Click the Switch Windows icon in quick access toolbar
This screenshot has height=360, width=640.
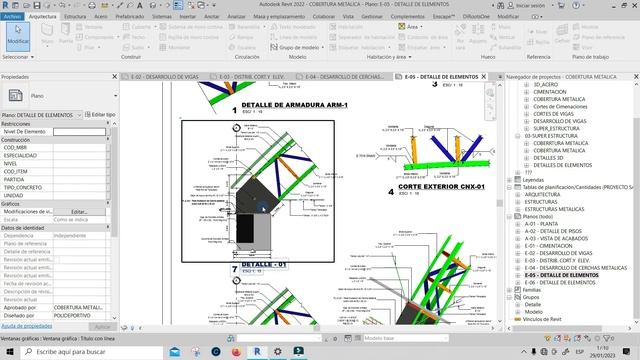coord(202,5)
